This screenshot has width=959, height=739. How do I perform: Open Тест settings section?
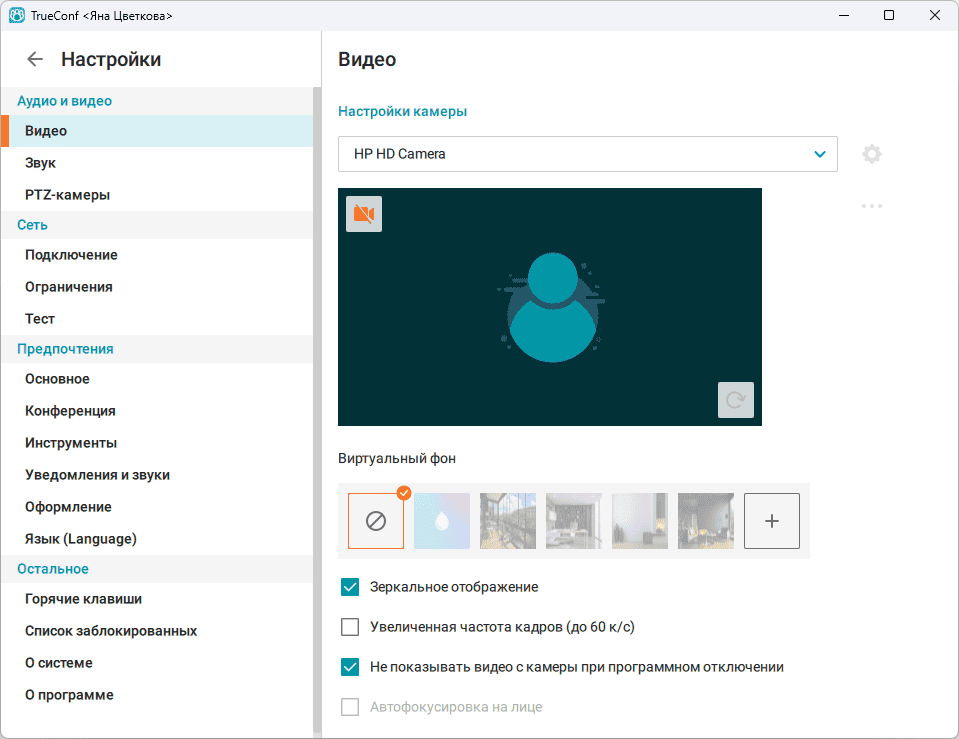pyautogui.click(x=157, y=319)
